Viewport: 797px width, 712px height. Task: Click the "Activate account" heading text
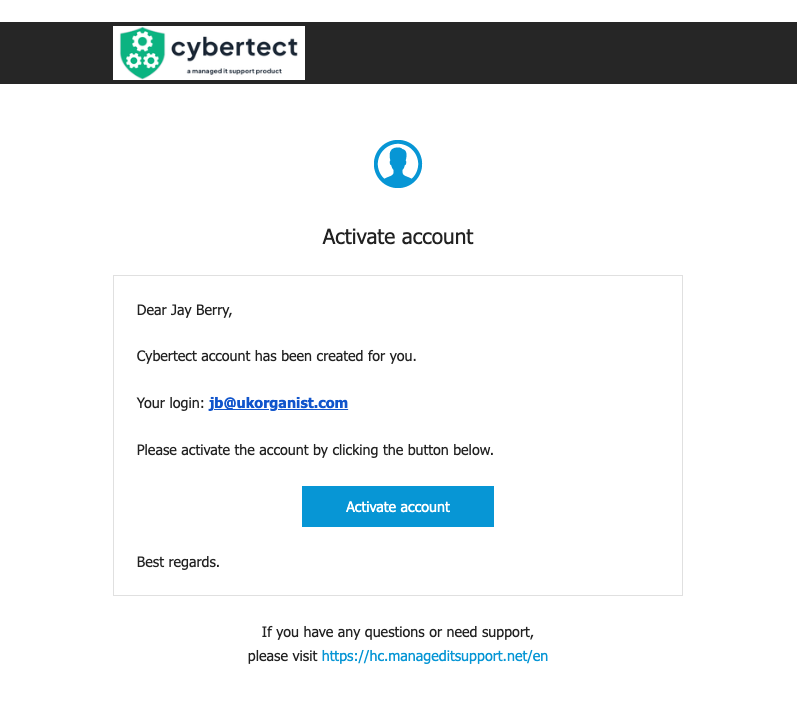pyautogui.click(x=398, y=237)
